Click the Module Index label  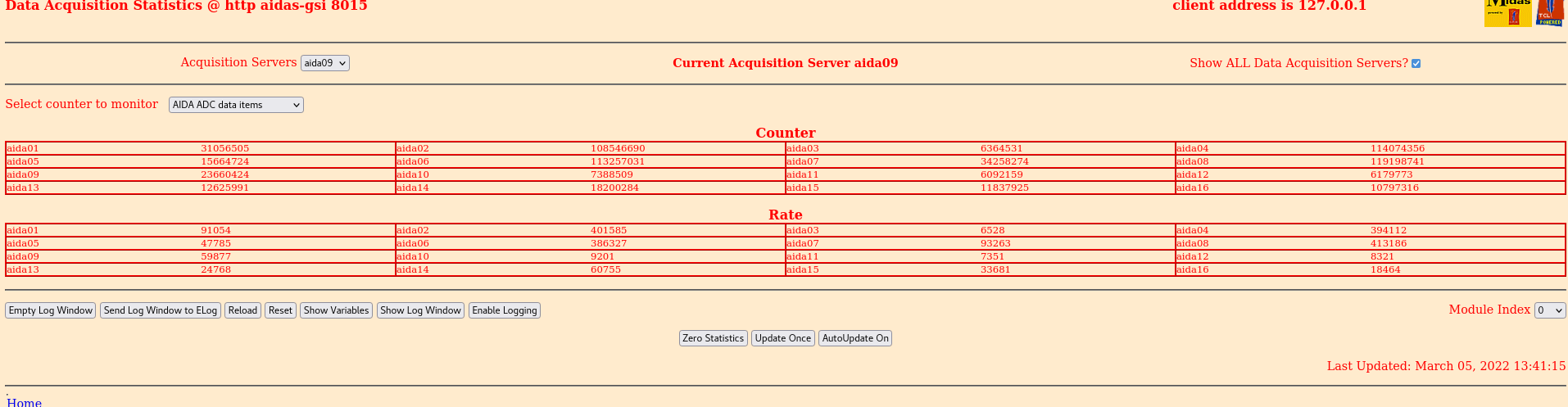[1489, 310]
